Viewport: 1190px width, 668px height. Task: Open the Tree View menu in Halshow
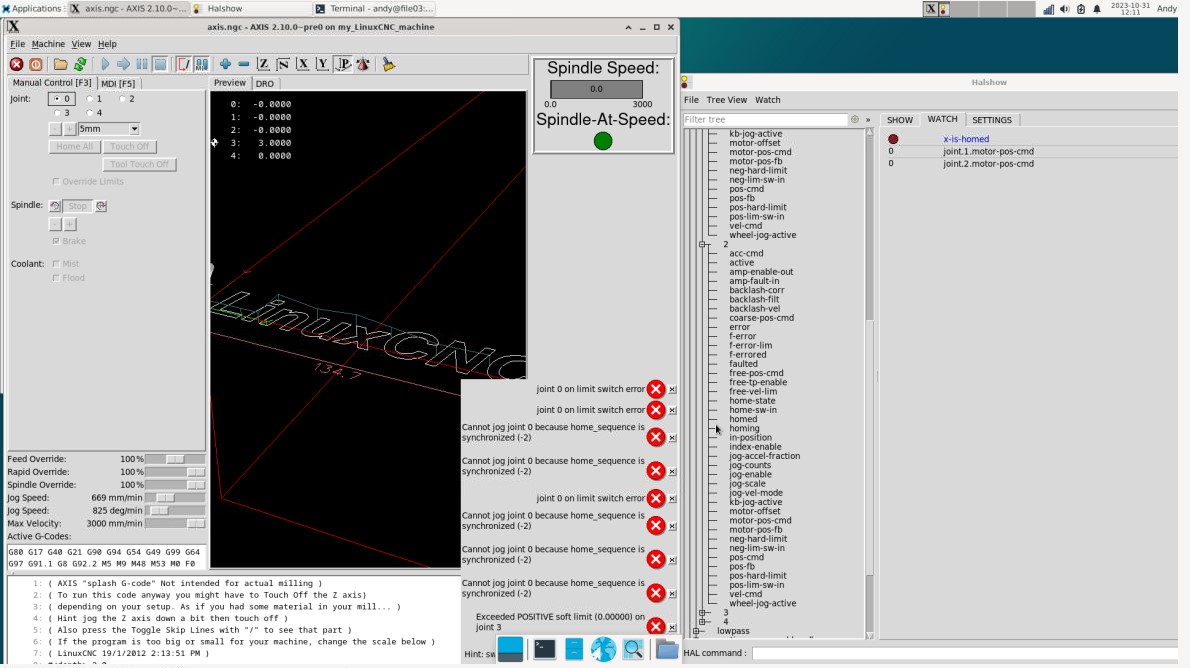[x=726, y=99]
